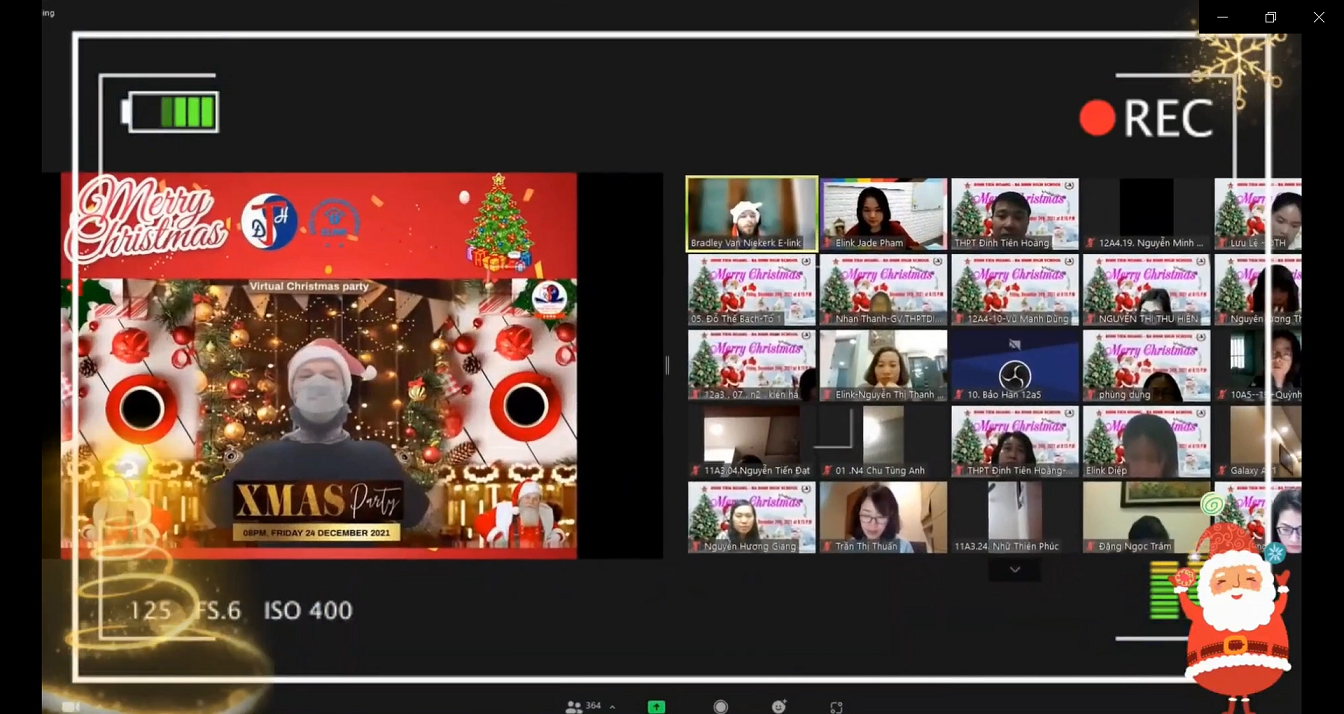Select Bradley Van Niekerk E-link video tile
Image resolution: width=1344 pixels, height=714 pixels.
point(751,213)
